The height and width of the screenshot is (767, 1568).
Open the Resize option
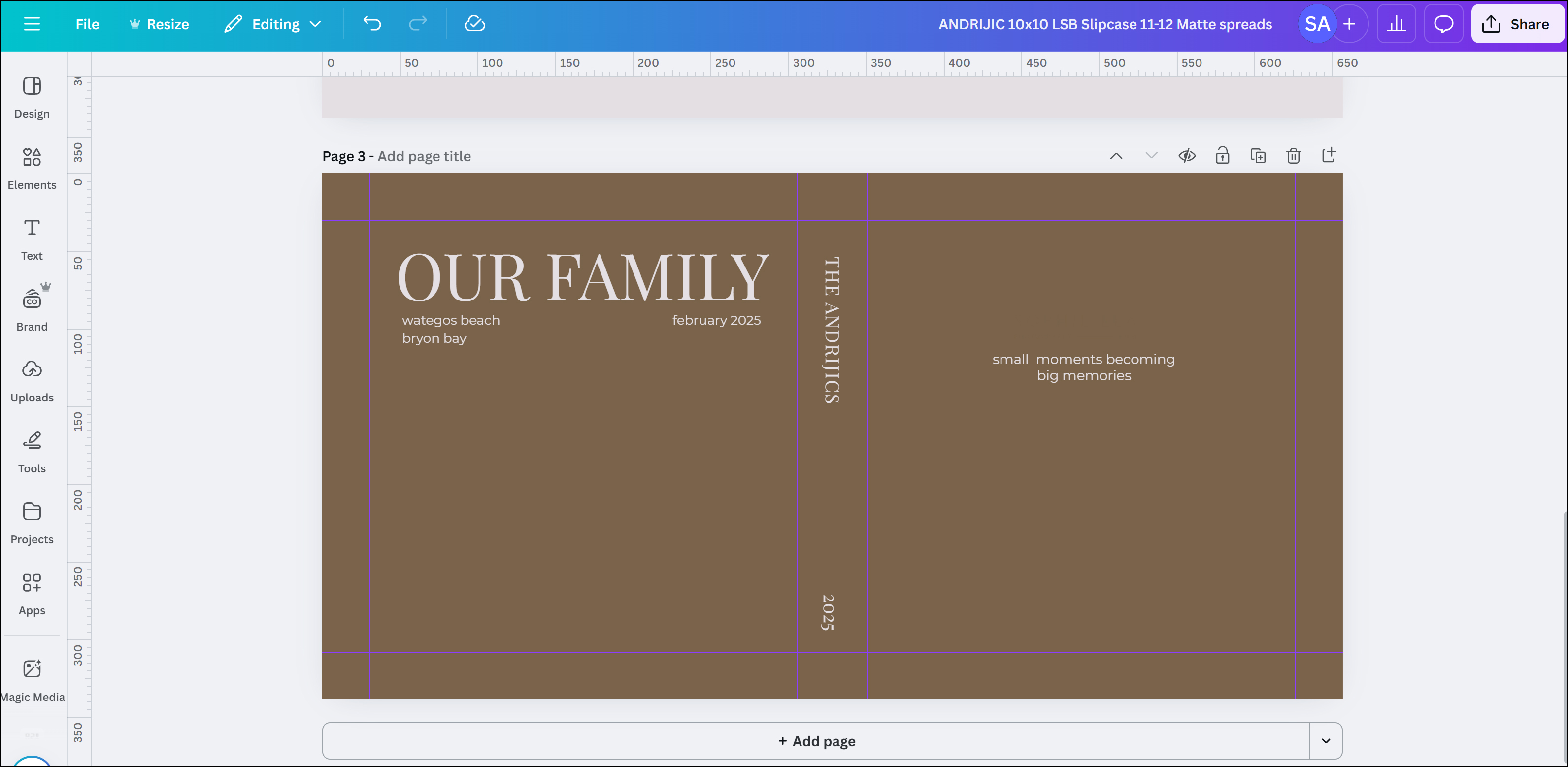pyautogui.click(x=159, y=24)
